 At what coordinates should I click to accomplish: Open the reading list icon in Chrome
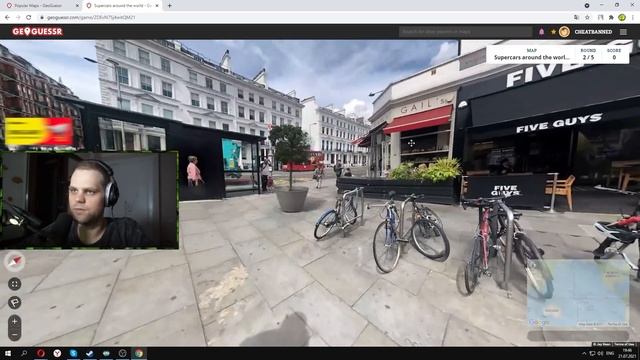(x=600, y=18)
